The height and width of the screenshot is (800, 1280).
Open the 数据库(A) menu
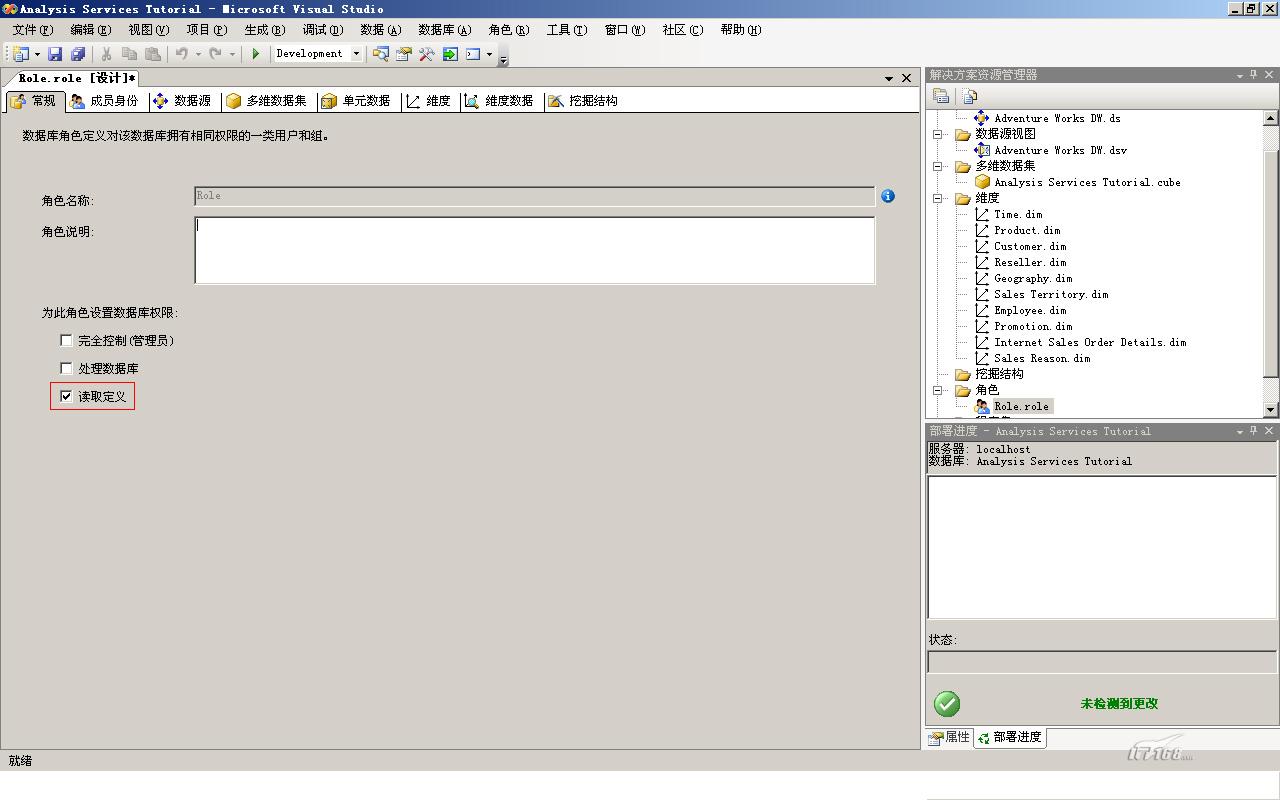point(444,30)
